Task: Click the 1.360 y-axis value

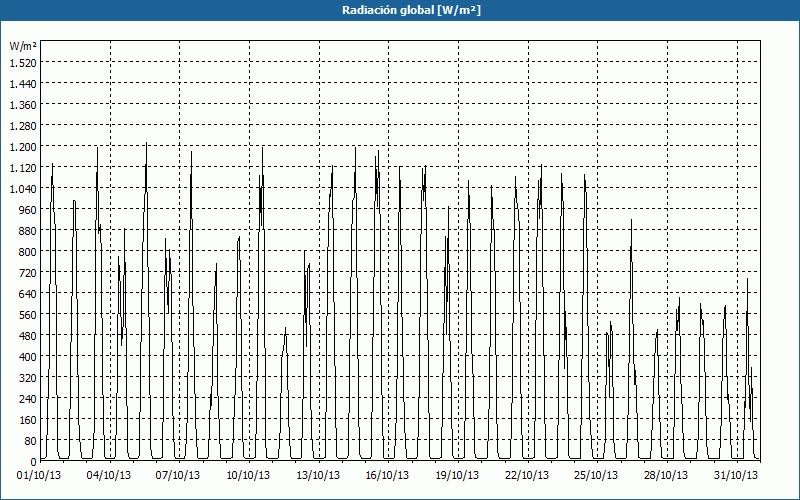Action: click(x=23, y=105)
